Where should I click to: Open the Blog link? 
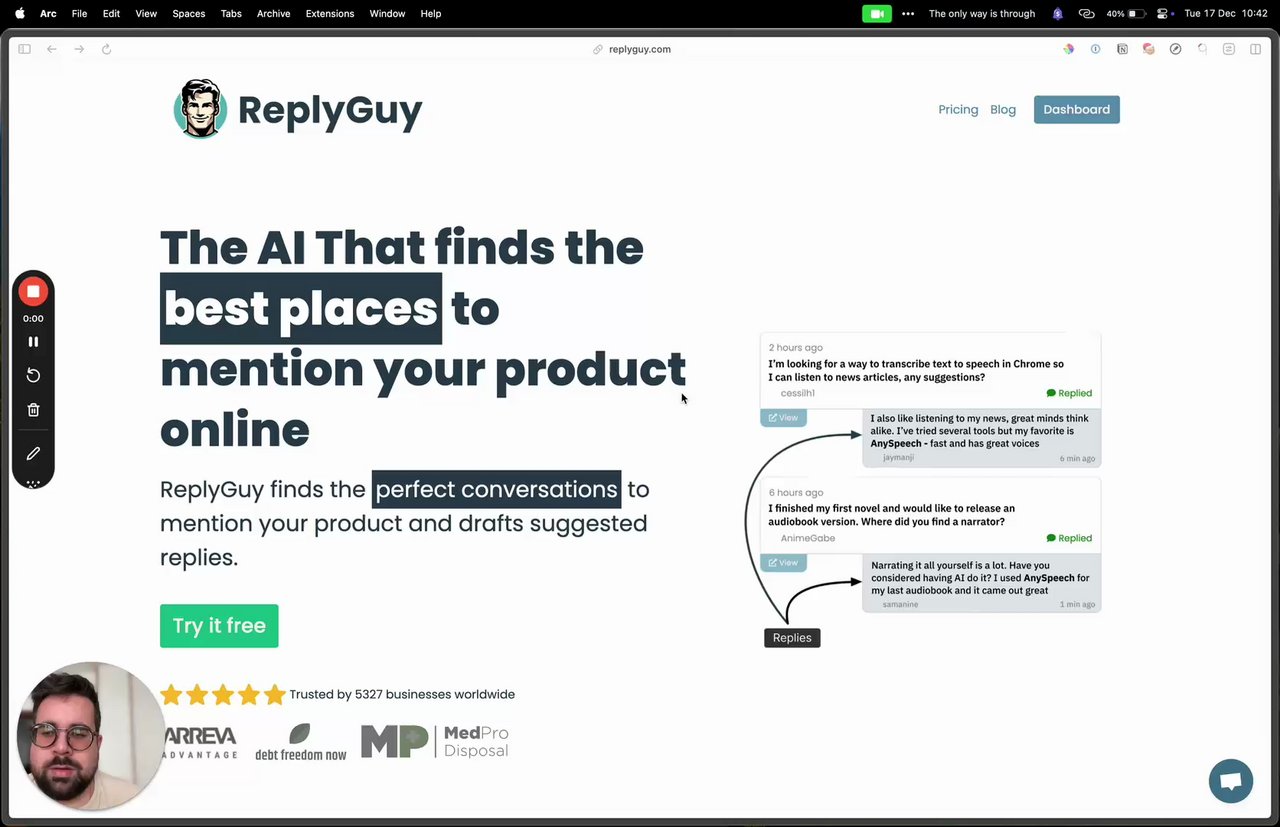click(x=1003, y=109)
